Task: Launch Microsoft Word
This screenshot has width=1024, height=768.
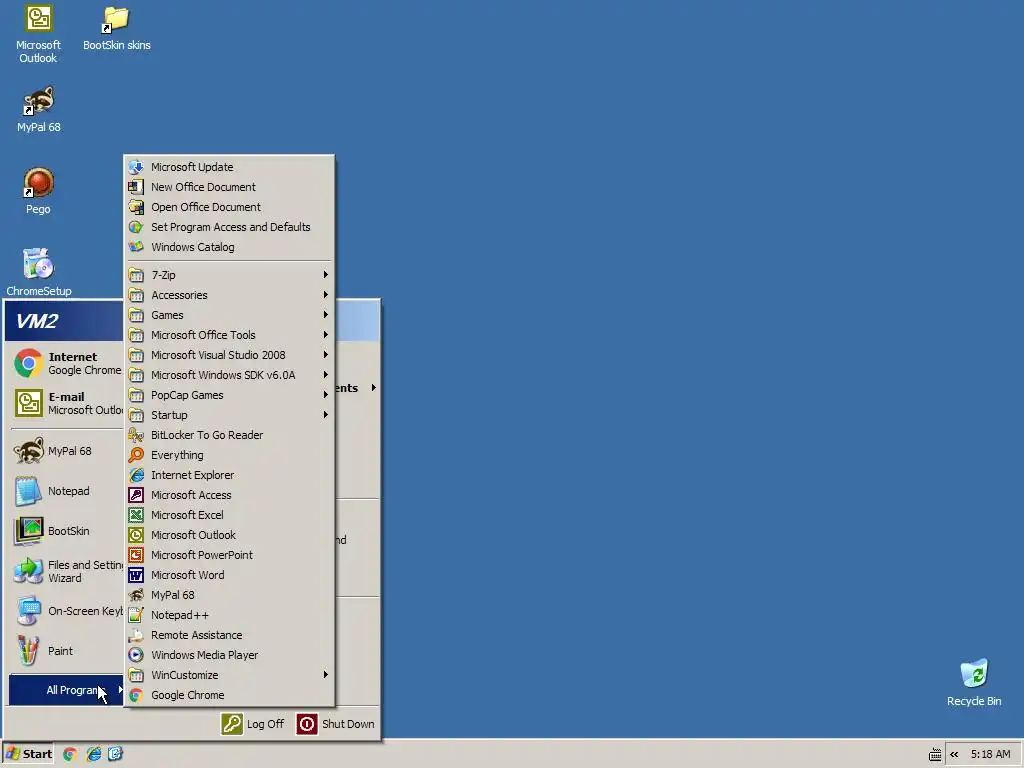Action: pyautogui.click(x=229, y=575)
